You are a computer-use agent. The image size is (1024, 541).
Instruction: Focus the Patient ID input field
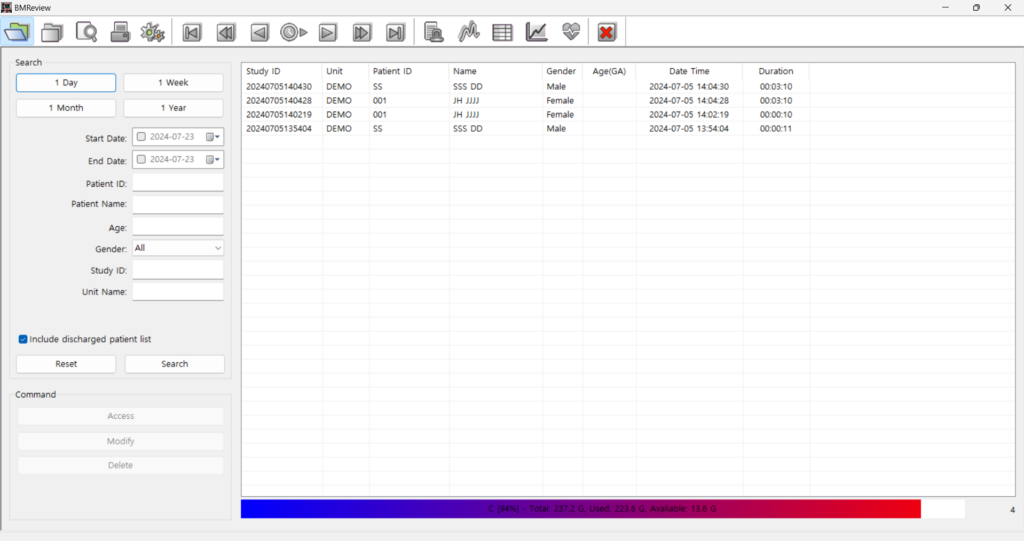[178, 183]
